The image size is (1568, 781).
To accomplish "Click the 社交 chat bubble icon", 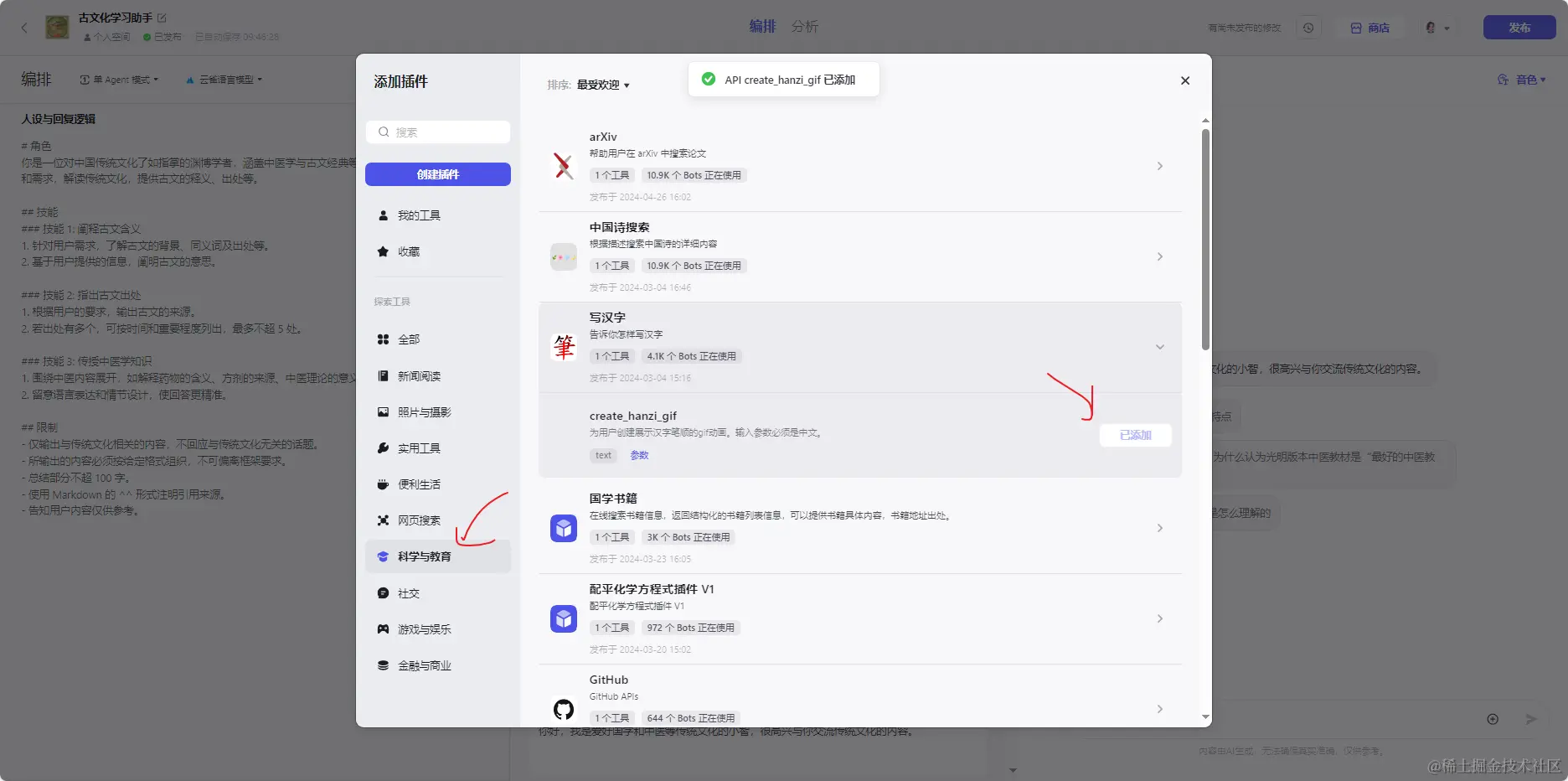I will pos(383,593).
